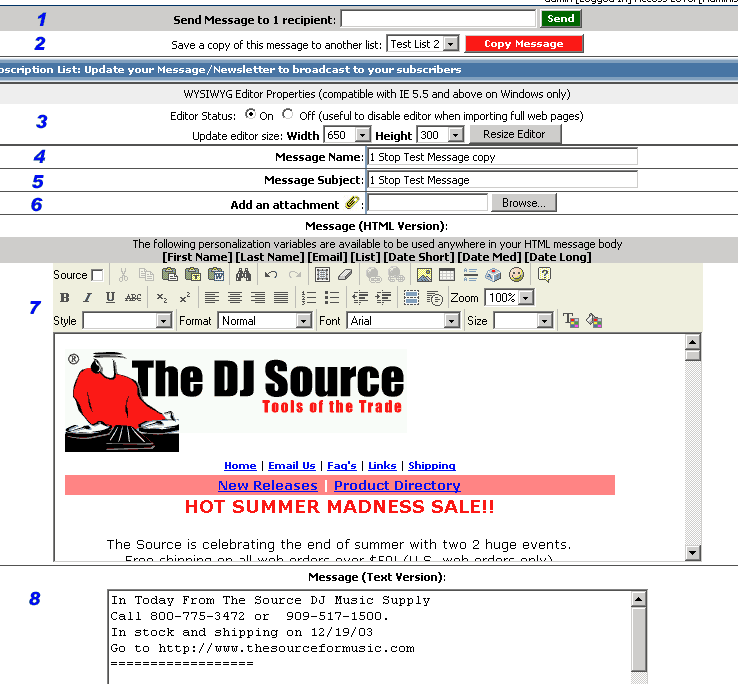
Task: Click the New Releases link
Action: coord(268,485)
